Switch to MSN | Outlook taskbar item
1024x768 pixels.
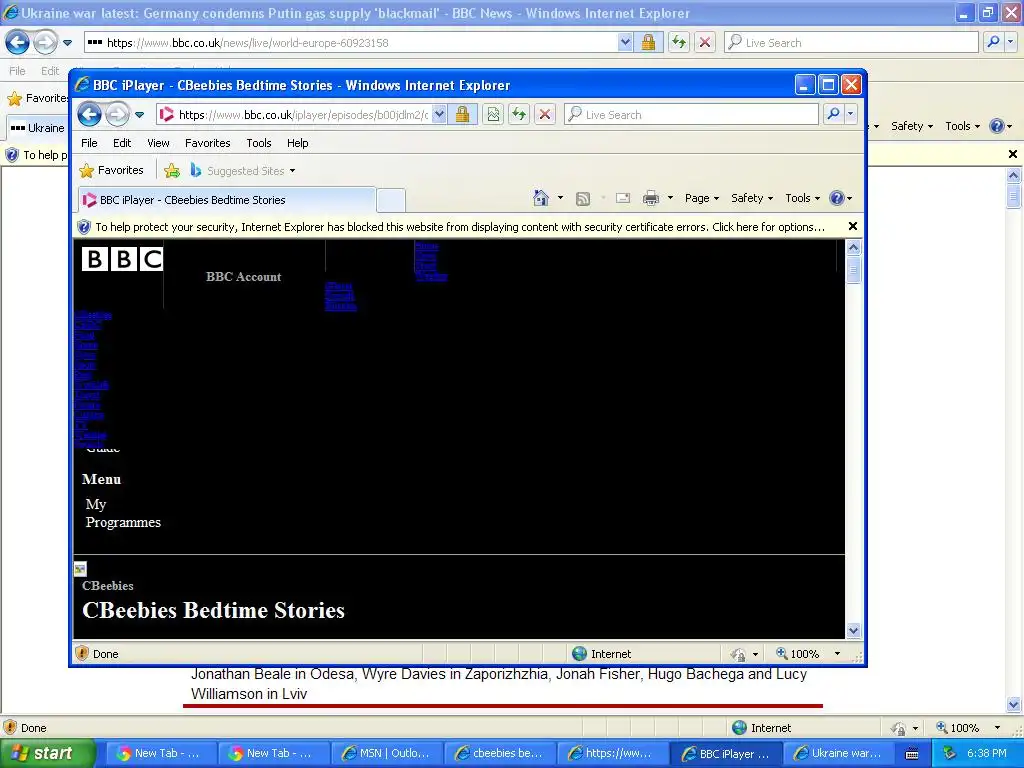point(388,753)
